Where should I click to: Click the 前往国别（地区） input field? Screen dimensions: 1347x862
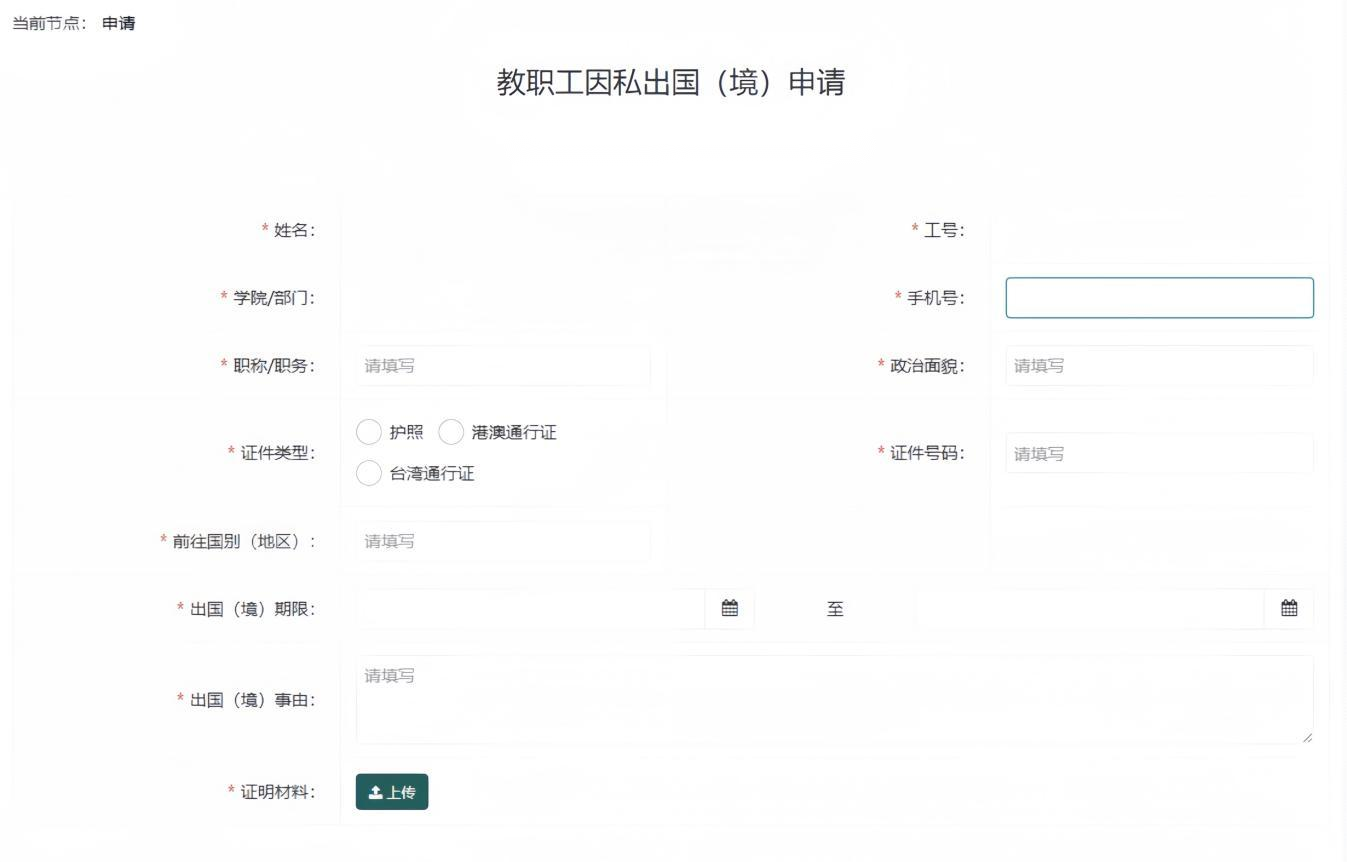click(502, 541)
